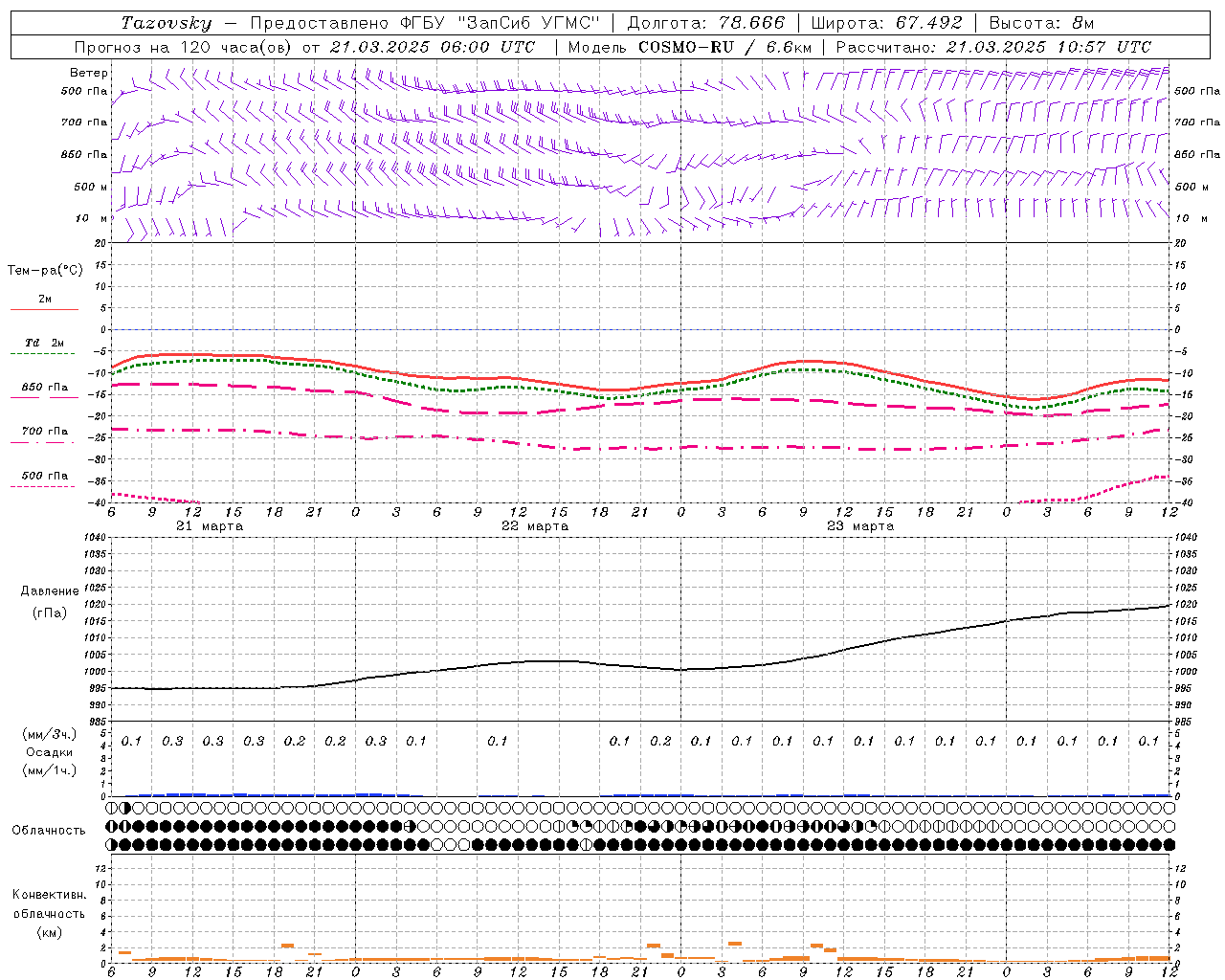Click the "500 м" level label left of wind barbs
The image size is (1225, 980).
(92, 188)
